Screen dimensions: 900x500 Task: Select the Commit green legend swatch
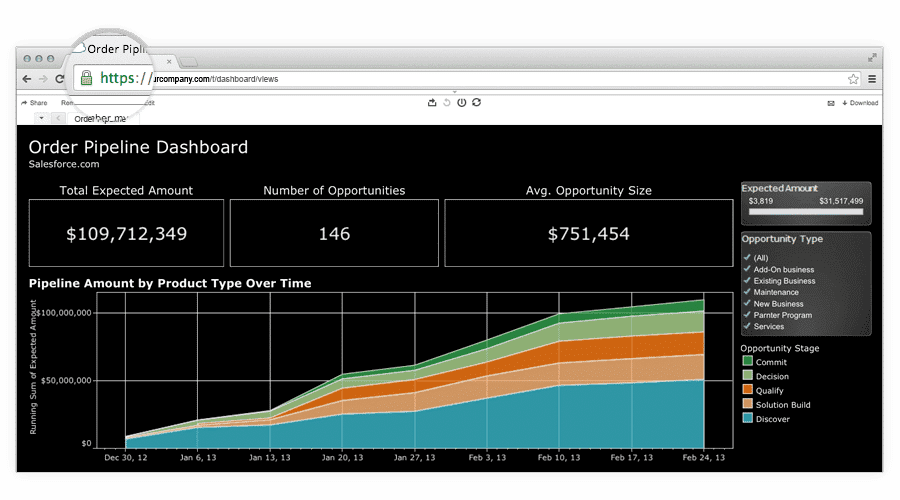click(x=748, y=362)
